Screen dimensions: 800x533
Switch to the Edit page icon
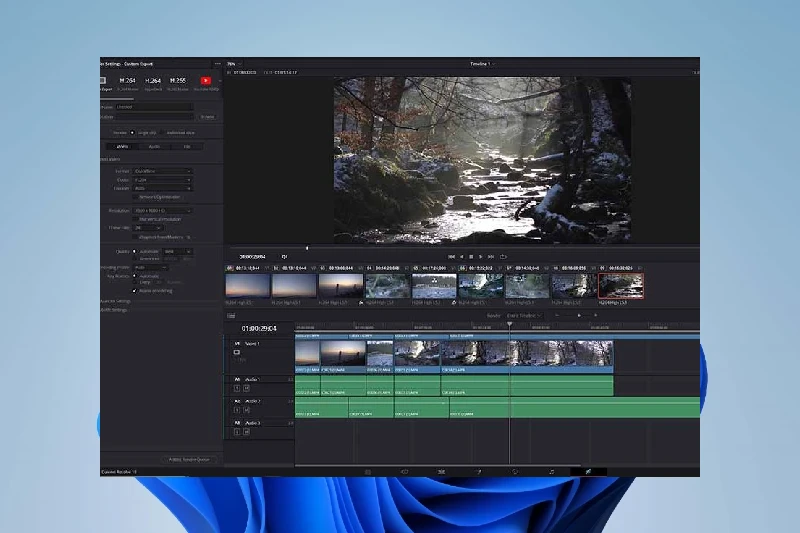441,472
